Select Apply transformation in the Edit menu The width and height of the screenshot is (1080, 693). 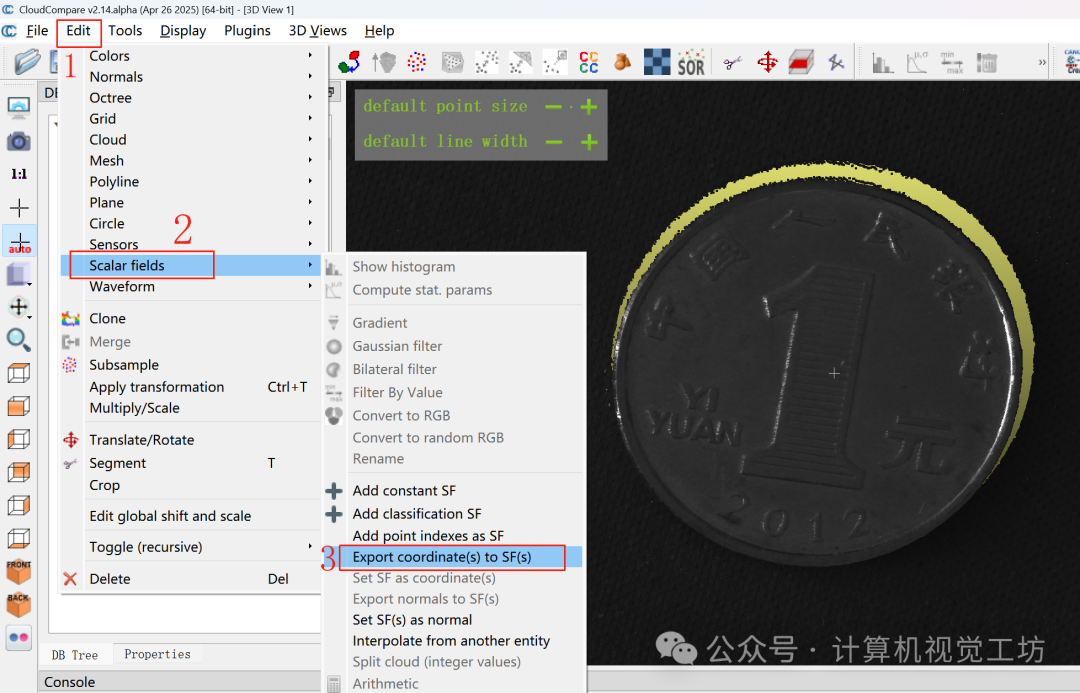point(191,387)
